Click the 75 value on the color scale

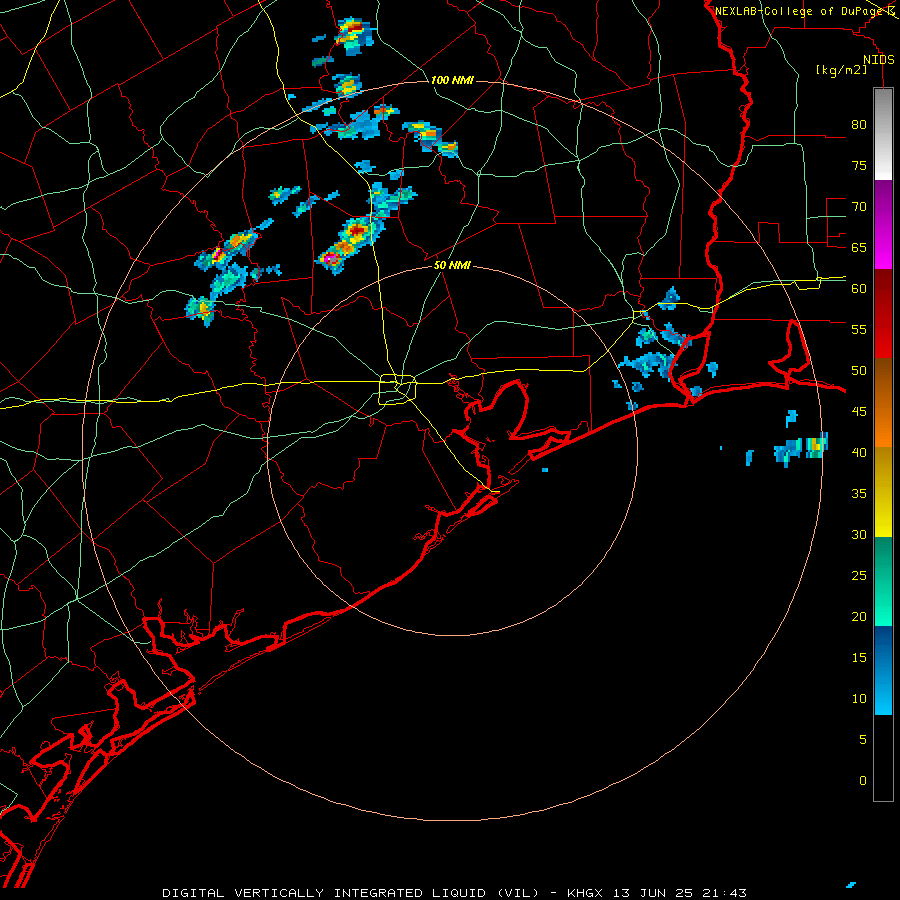(859, 165)
